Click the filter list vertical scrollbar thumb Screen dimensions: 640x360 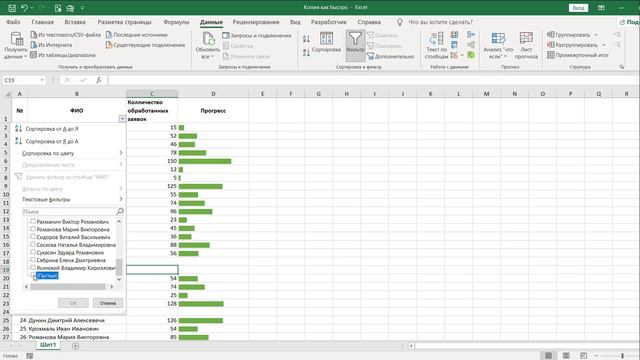click(x=119, y=267)
